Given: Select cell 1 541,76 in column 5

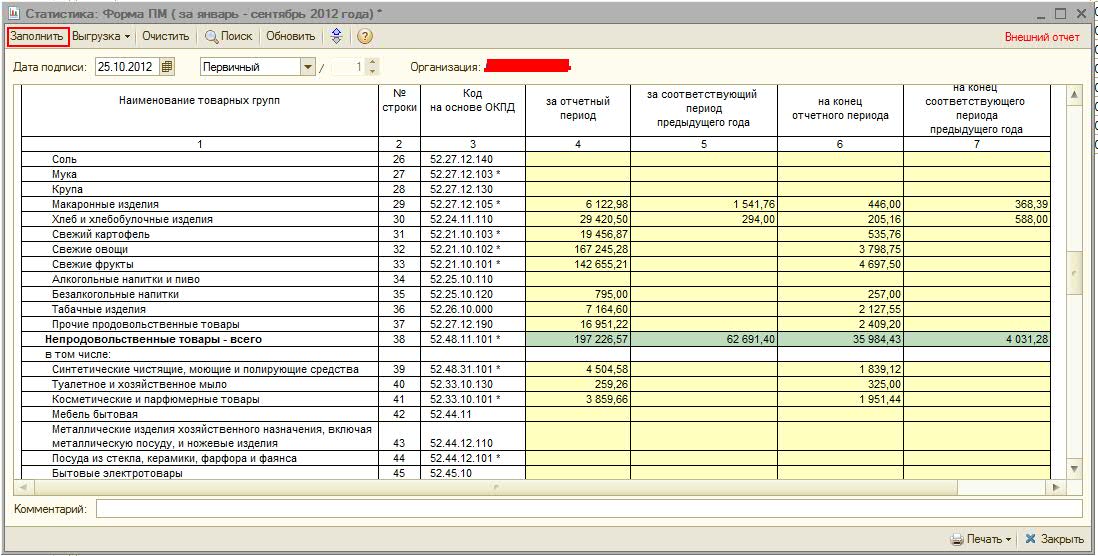Looking at the screenshot, I should coord(704,204).
